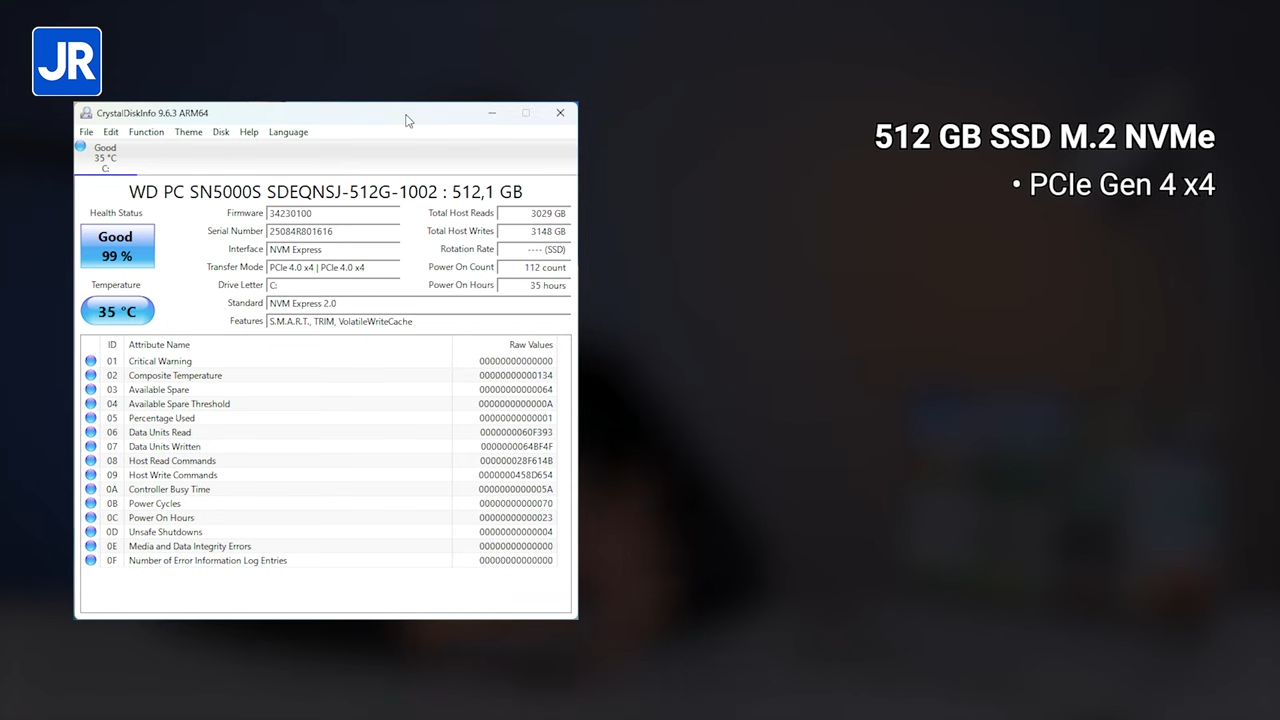1280x720 pixels.
Task: Click the status icon for Data Units Read
Action: click(91, 432)
